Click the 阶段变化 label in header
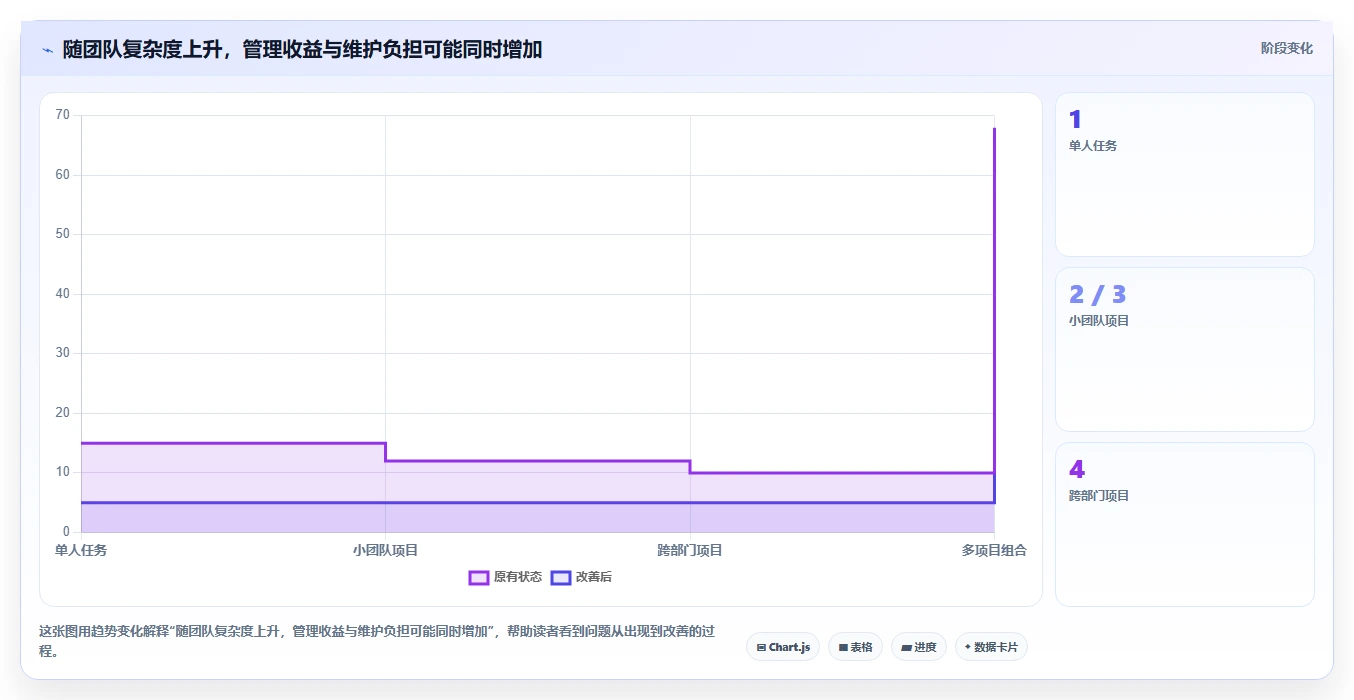 (1286, 48)
